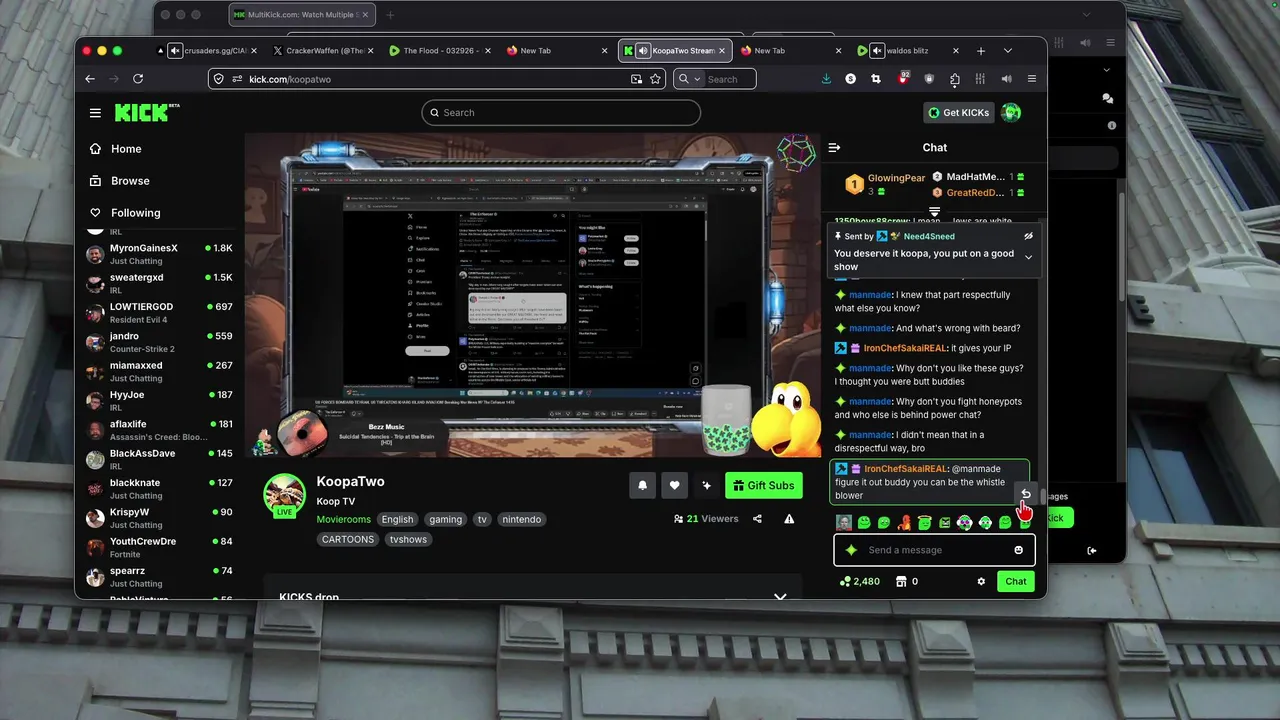Click the 21 Viewers count

(x=706, y=519)
